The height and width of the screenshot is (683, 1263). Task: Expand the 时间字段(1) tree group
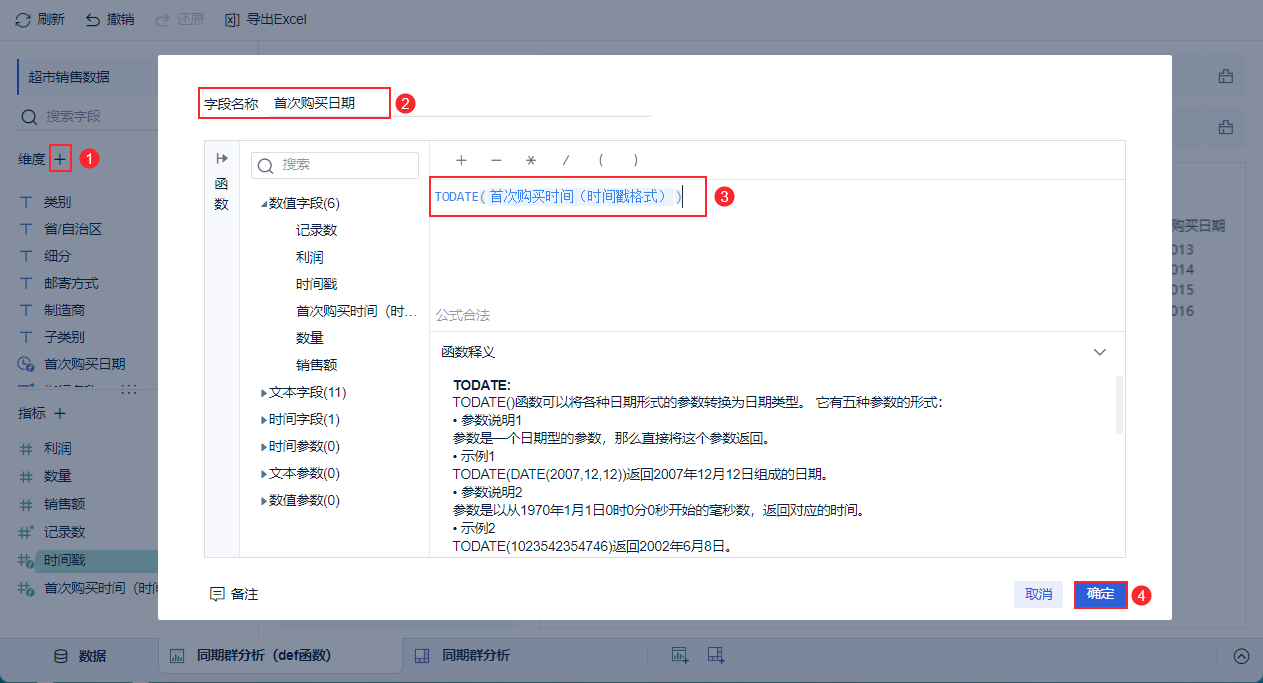coord(264,420)
